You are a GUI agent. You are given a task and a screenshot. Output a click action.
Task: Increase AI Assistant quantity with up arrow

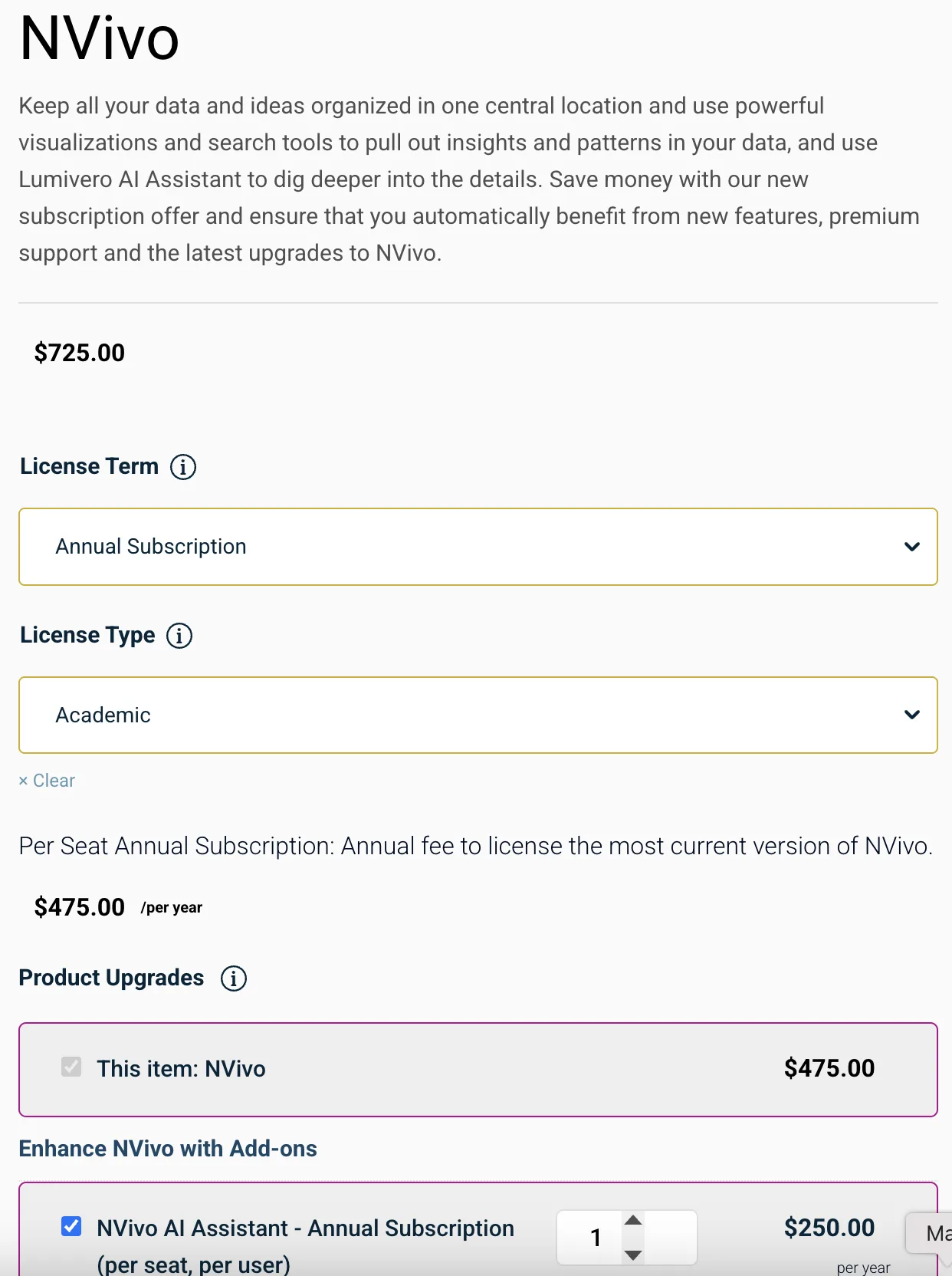pyautogui.click(x=633, y=1220)
